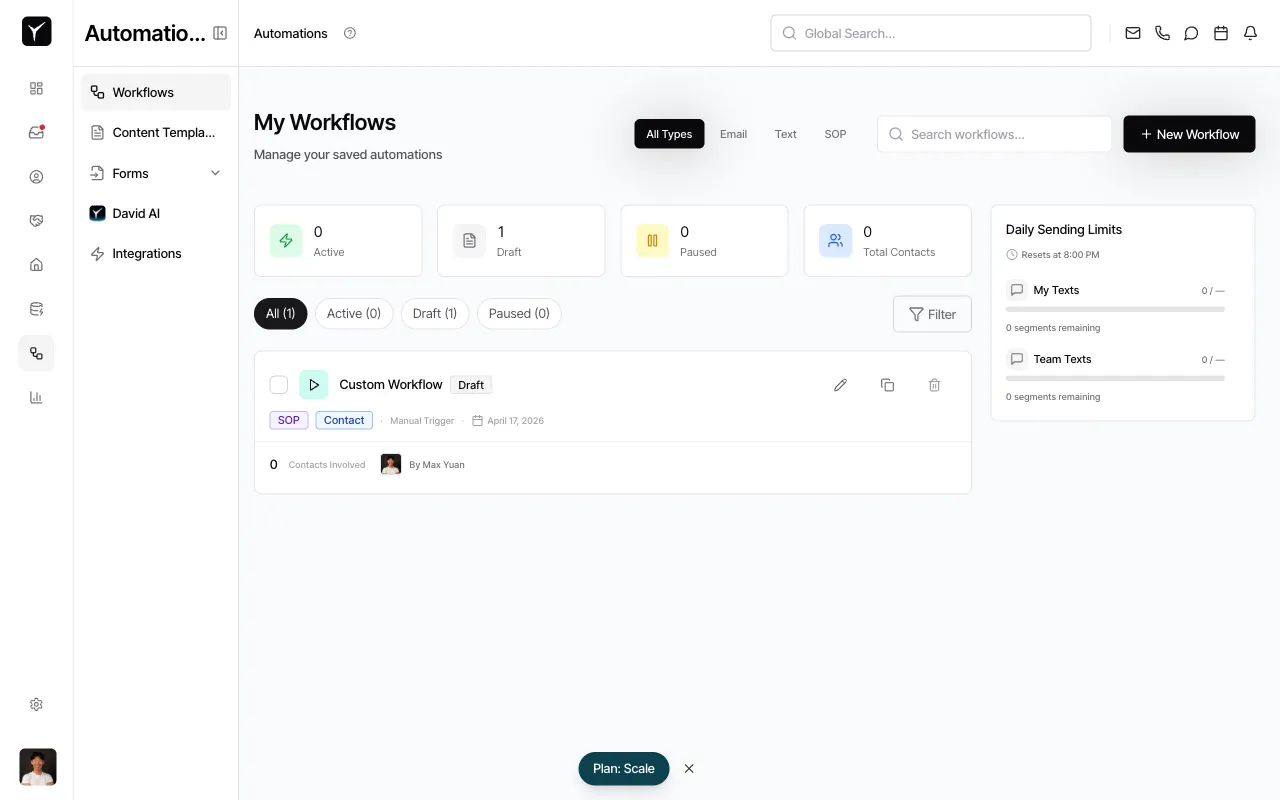The width and height of the screenshot is (1280, 800).
Task: Open the Filter dropdown
Action: tap(932, 314)
